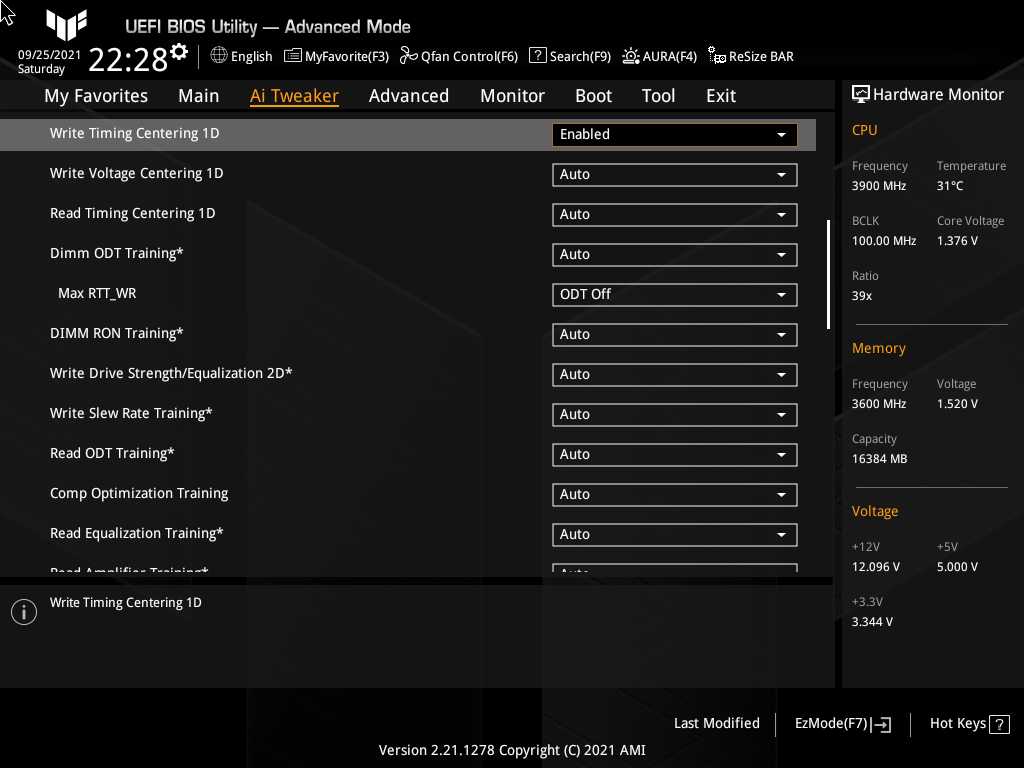Screen dimensions: 1024x768
Task: Open Search(F9) tool
Action: (x=569, y=56)
